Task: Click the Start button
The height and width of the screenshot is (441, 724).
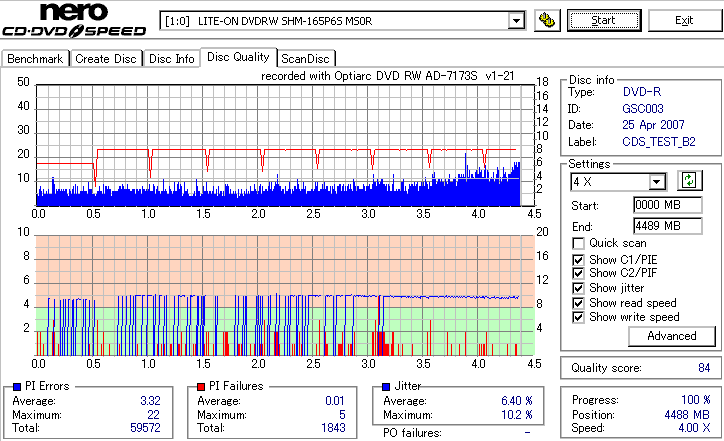Action: (x=604, y=20)
